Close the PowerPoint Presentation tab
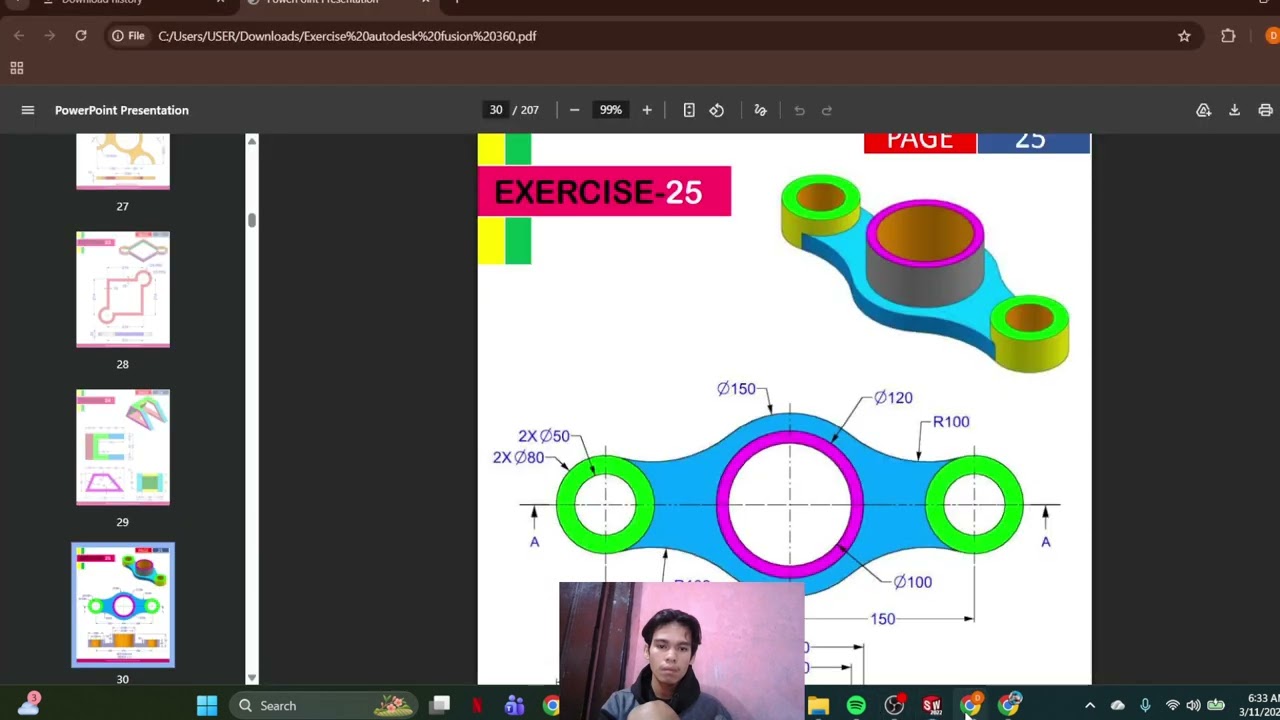This screenshot has height=720, width=1280. point(426,2)
